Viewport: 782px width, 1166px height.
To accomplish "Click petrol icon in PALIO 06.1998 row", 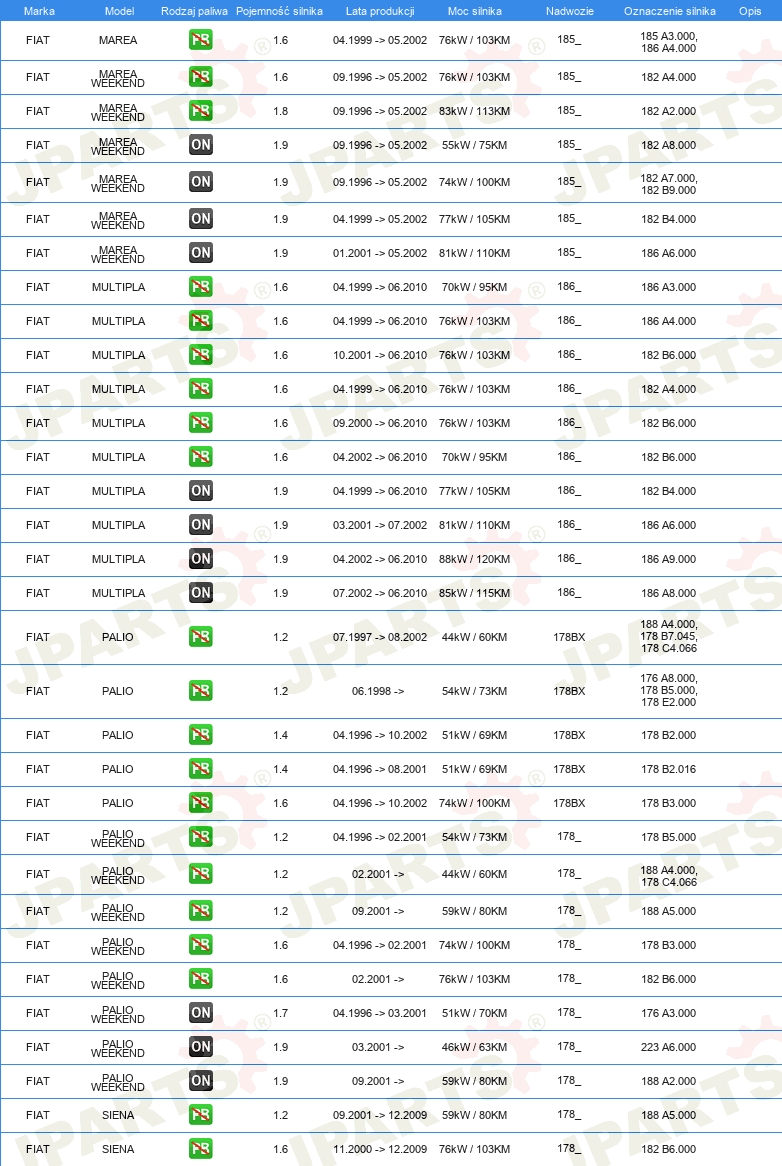I will coord(201,691).
